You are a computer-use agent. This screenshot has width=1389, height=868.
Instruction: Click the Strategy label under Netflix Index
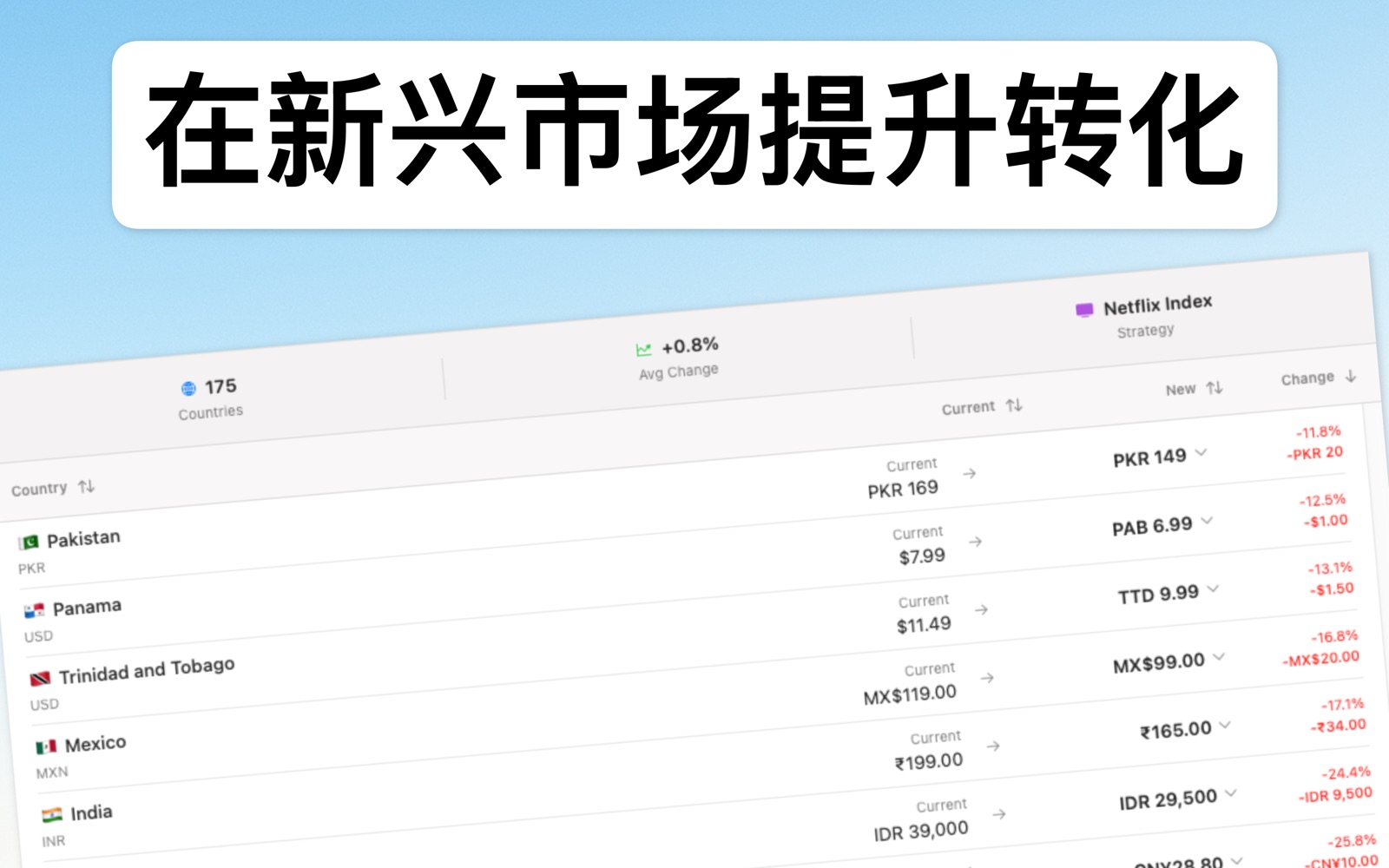coord(1146,330)
